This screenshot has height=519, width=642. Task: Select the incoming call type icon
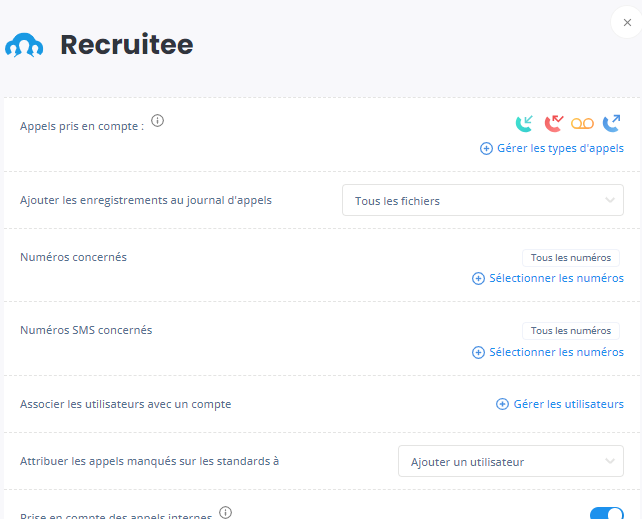524,124
